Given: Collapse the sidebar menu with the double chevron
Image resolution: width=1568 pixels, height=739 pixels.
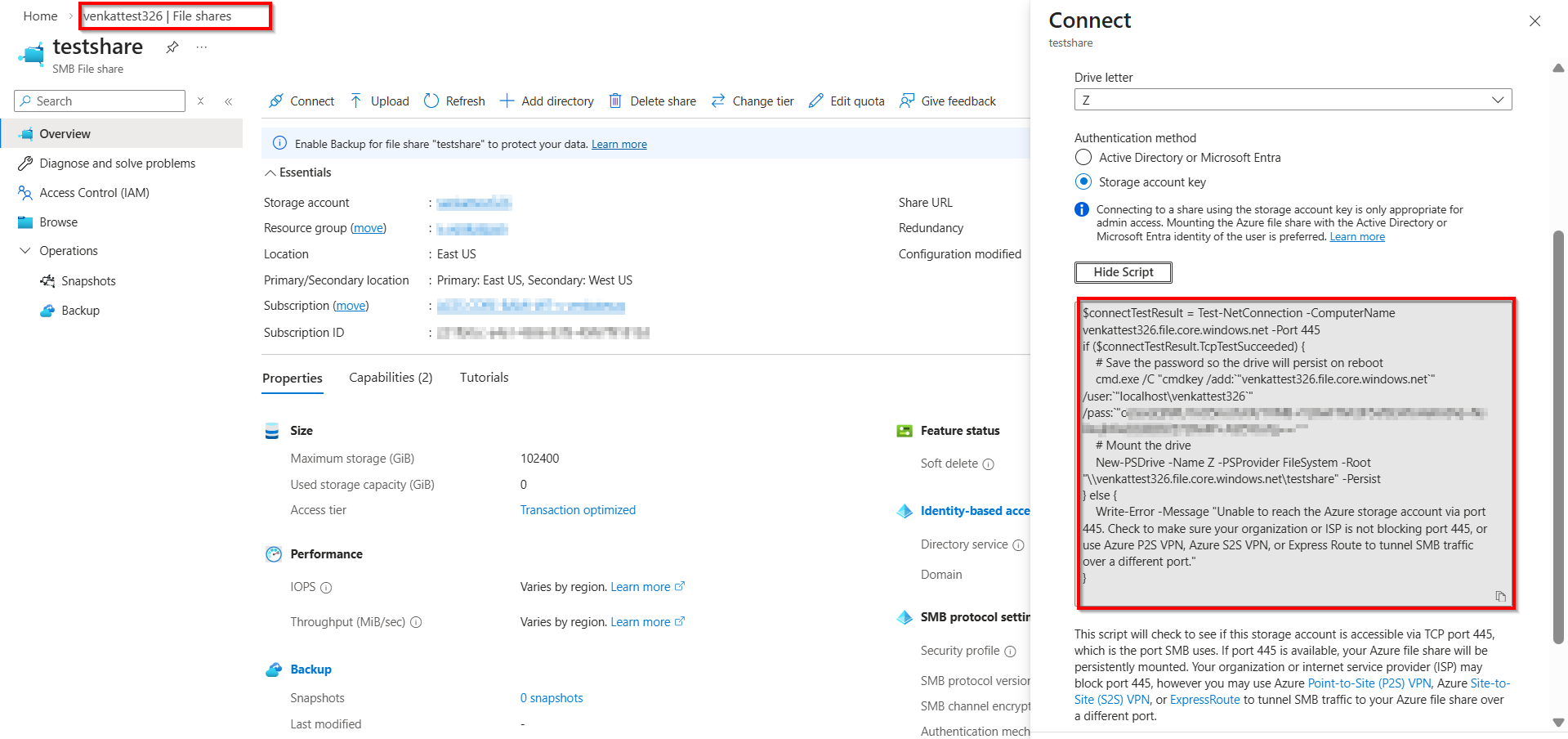Looking at the screenshot, I should tap(229, 101).
